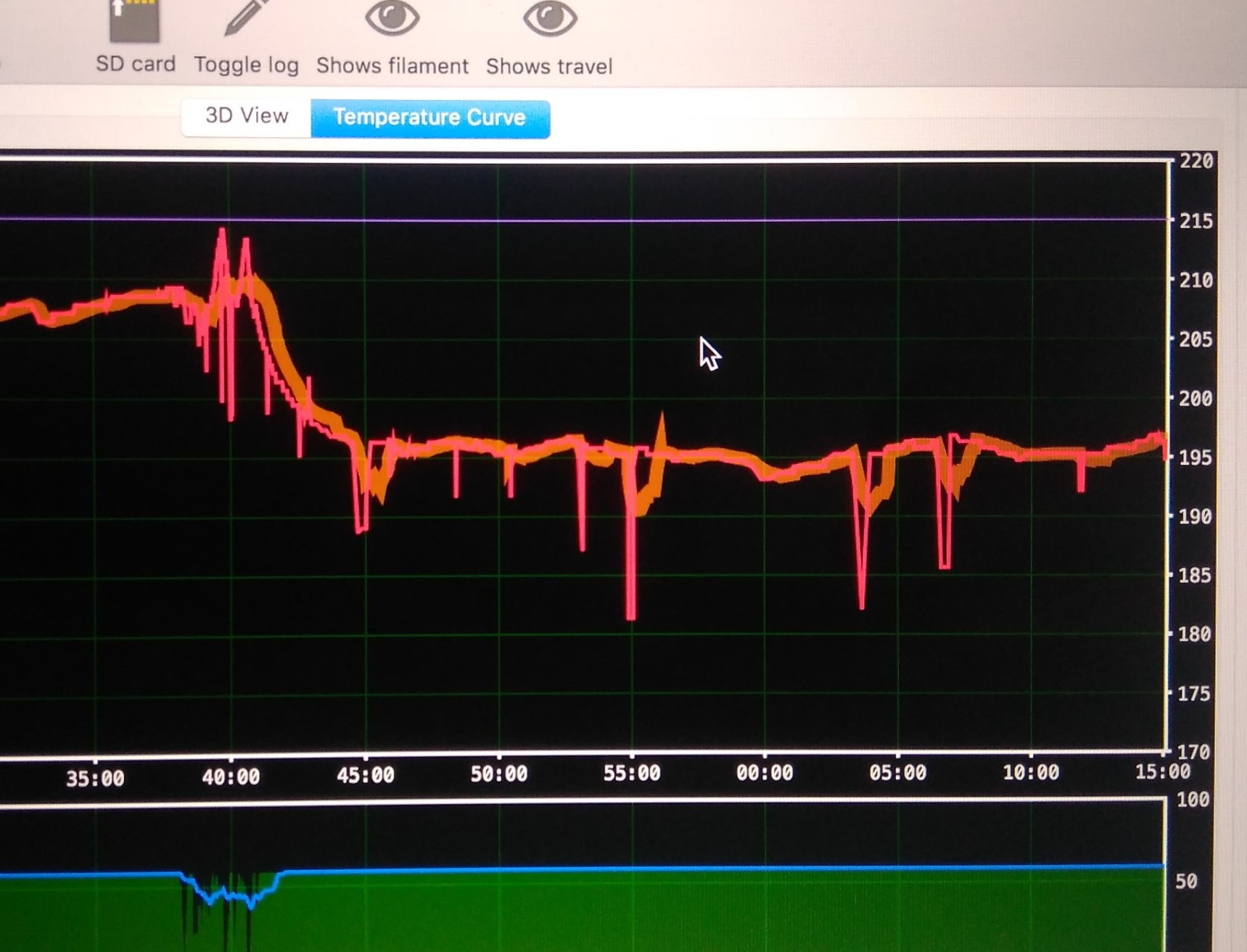
Task: Select the Temperature Curve tab
Action: coord(429,118)
